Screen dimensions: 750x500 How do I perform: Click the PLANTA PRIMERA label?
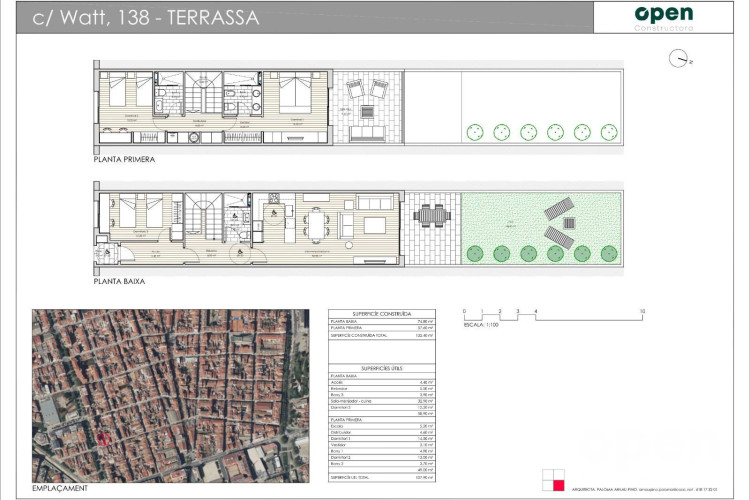point(125,159)
